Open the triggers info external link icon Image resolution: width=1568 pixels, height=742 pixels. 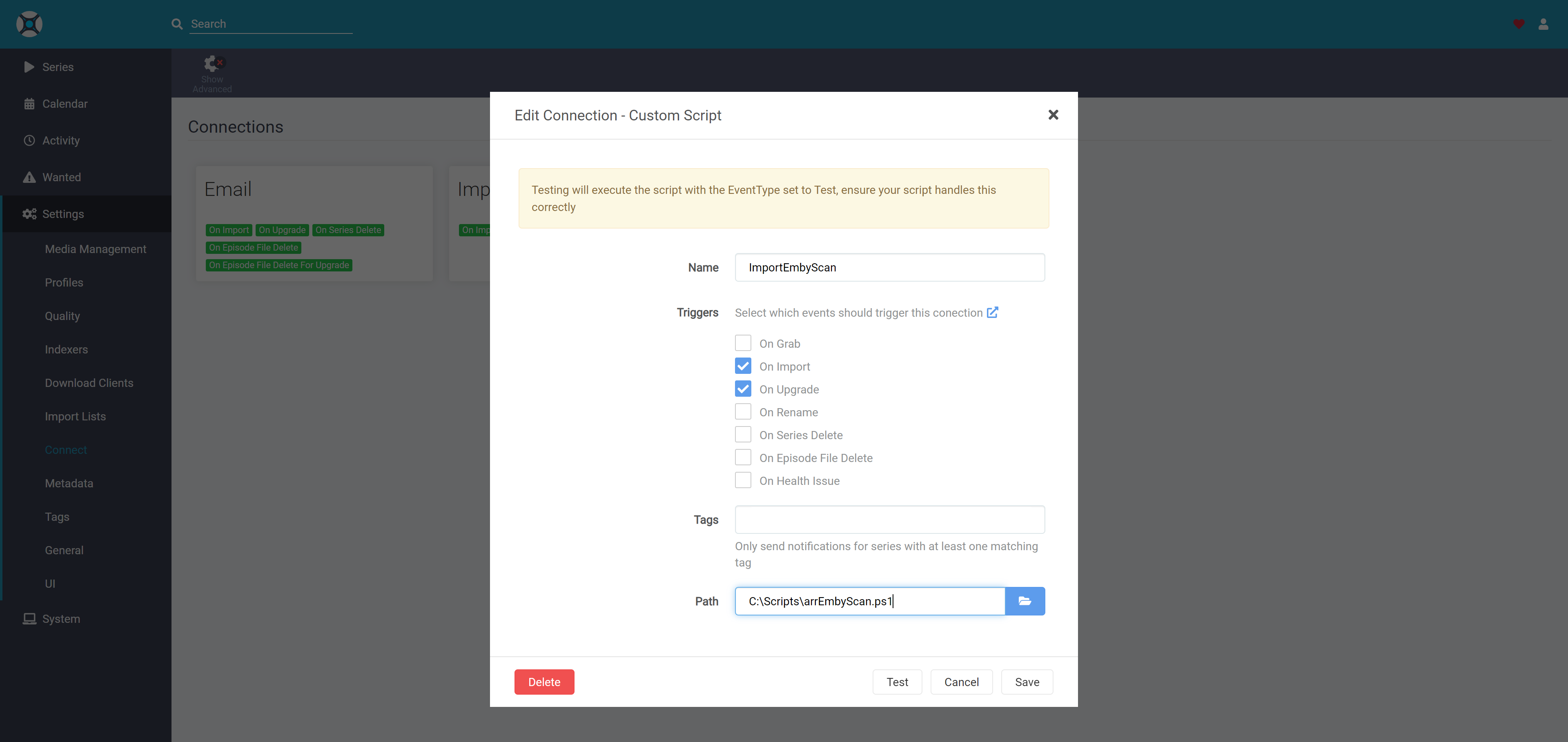coord(992,312)
